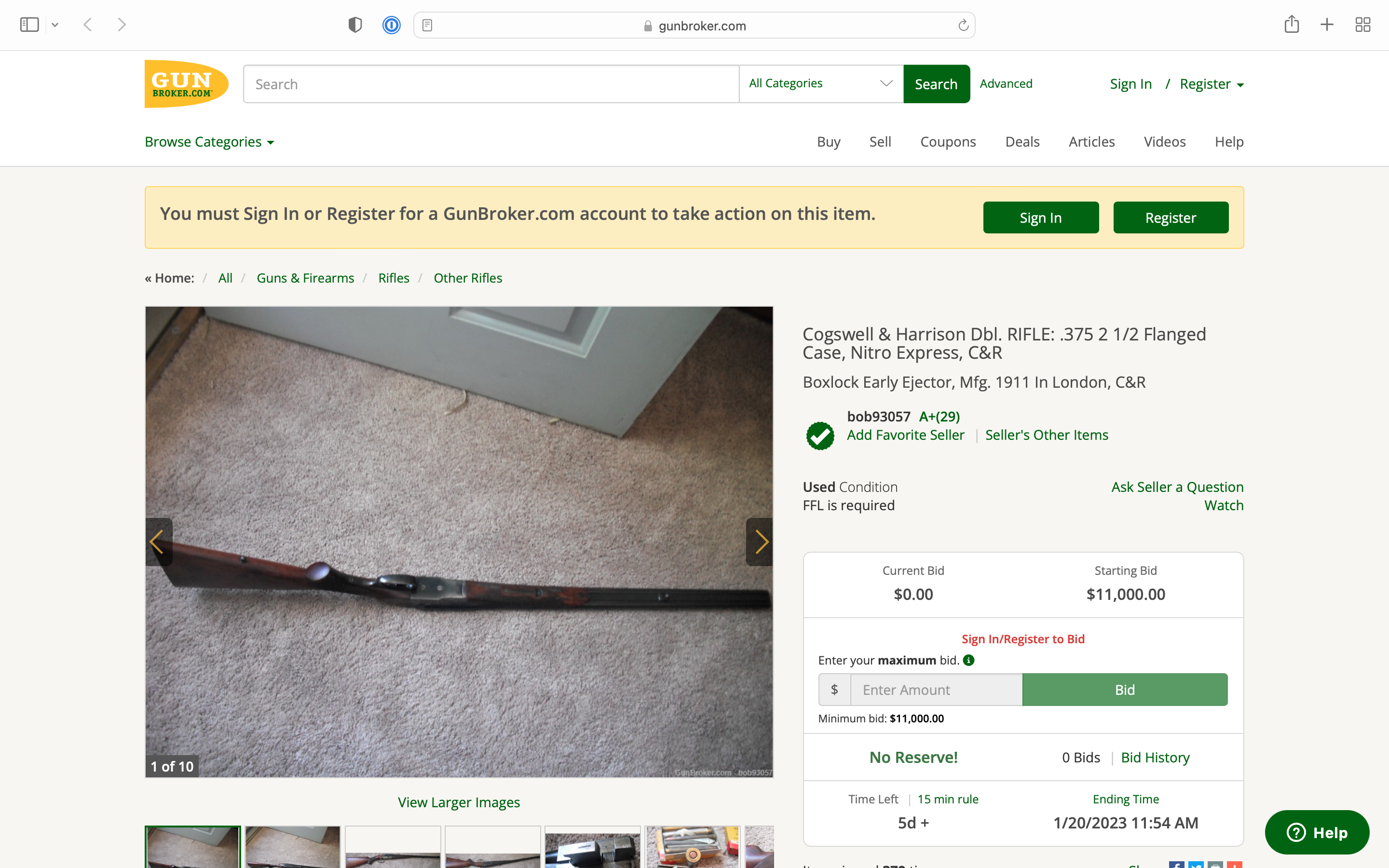Image resolution: width=1389 pixels, height=868 pixels.
Task: Click Ask Seller a Question link
Action: pyautogui.click(x=1177, y=487)
